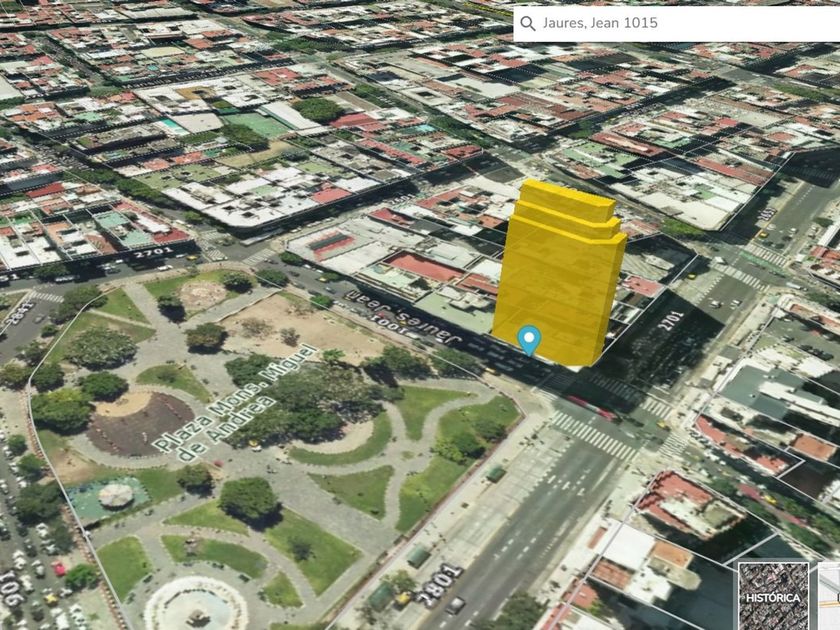Click the green sports field rooftop
This screenshot has width=840, height=630.
(256, 125)
